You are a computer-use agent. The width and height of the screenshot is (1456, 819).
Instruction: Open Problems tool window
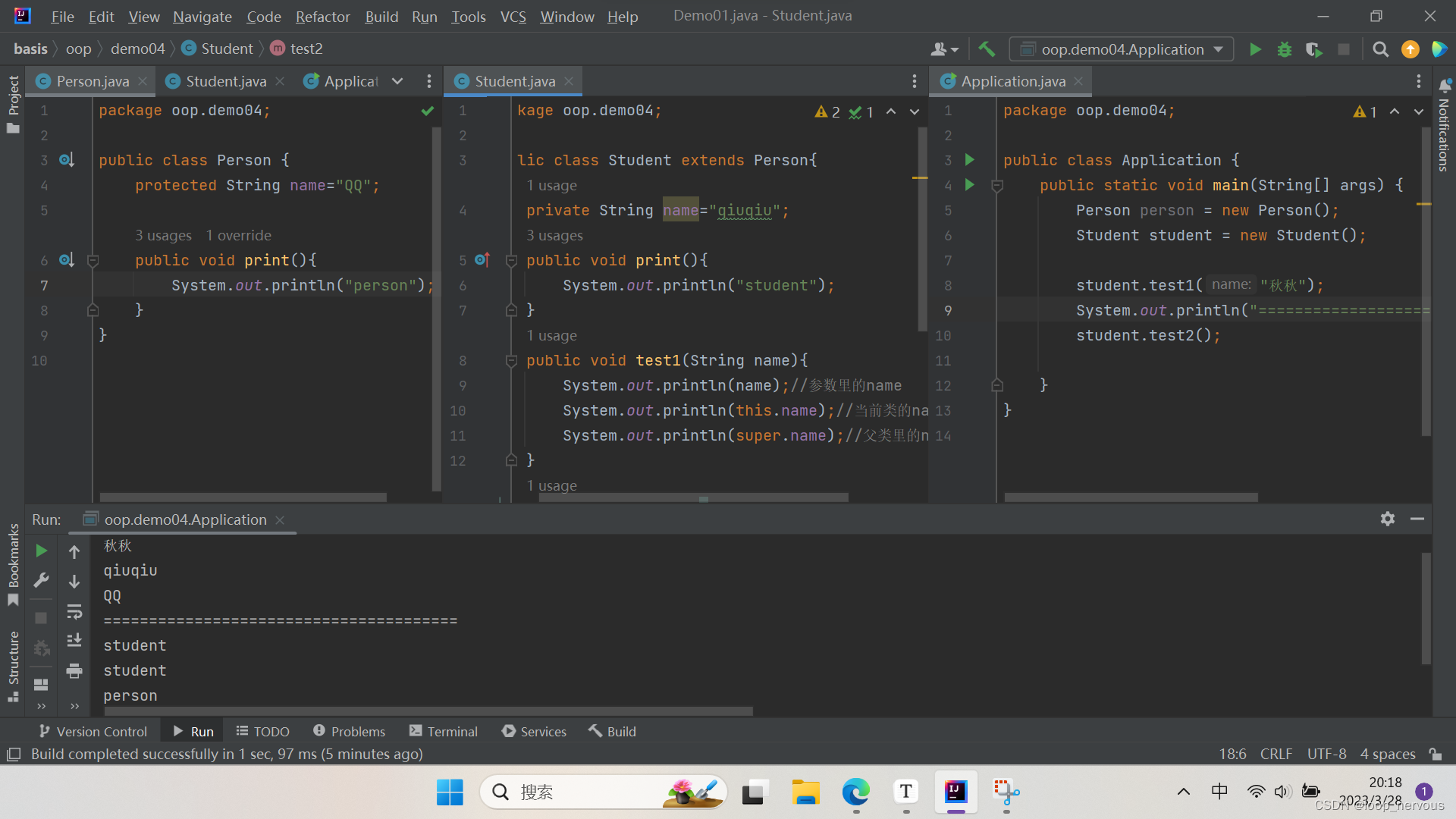[x=349, y=731]
